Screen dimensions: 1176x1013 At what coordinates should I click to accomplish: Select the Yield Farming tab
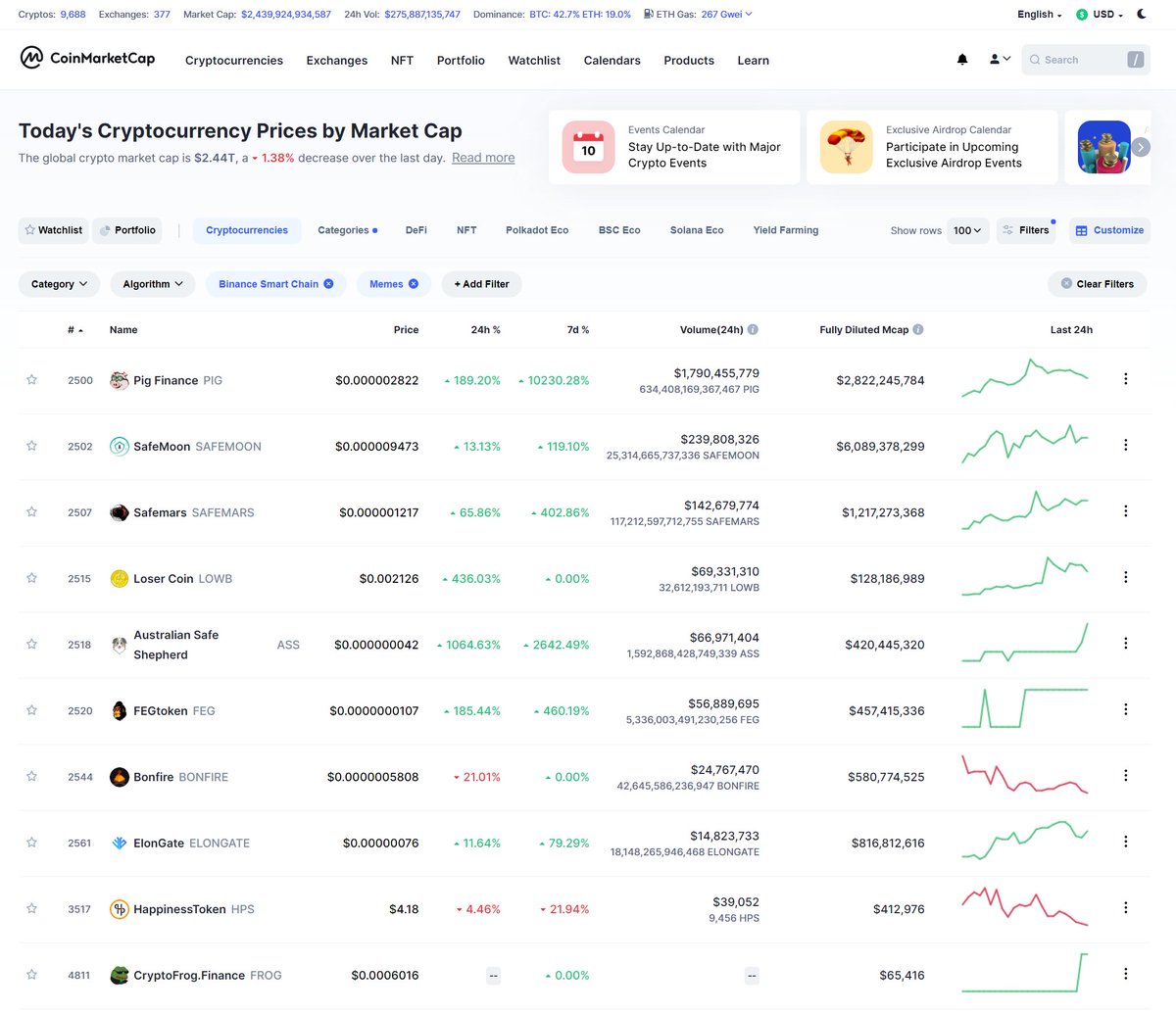tap(786, 230)
